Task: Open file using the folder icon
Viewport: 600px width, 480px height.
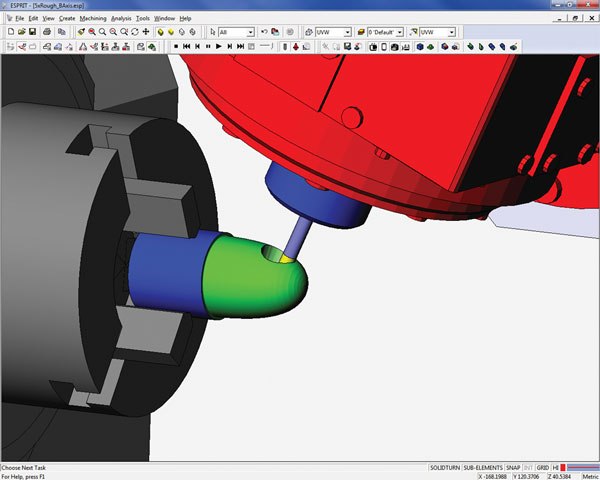Action: (x=21, y=32)
